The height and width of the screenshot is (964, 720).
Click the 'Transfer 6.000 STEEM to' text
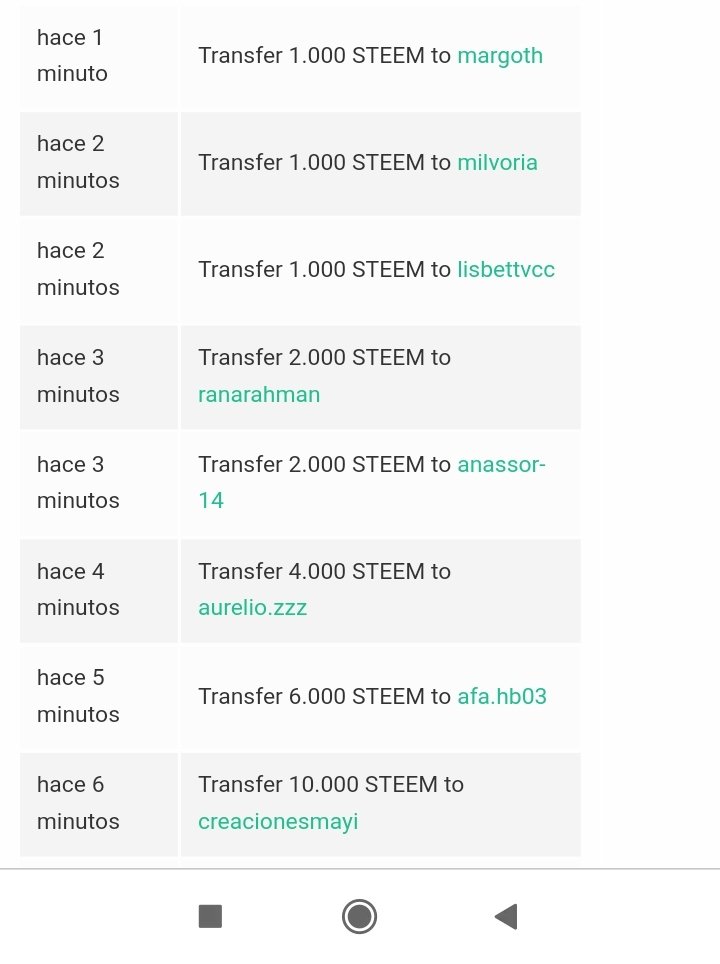324,697
